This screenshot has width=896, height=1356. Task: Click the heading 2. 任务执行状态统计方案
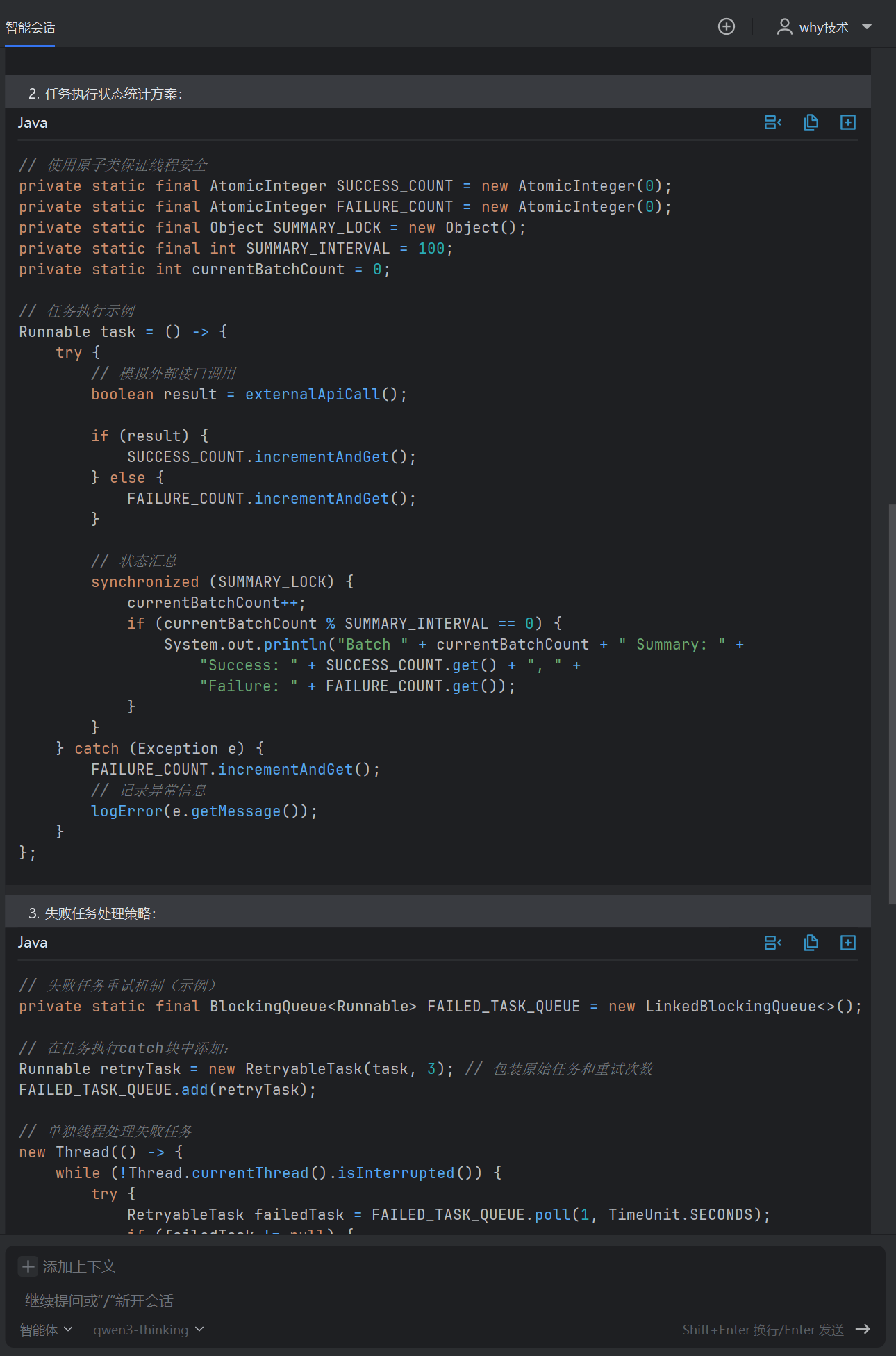105,94
